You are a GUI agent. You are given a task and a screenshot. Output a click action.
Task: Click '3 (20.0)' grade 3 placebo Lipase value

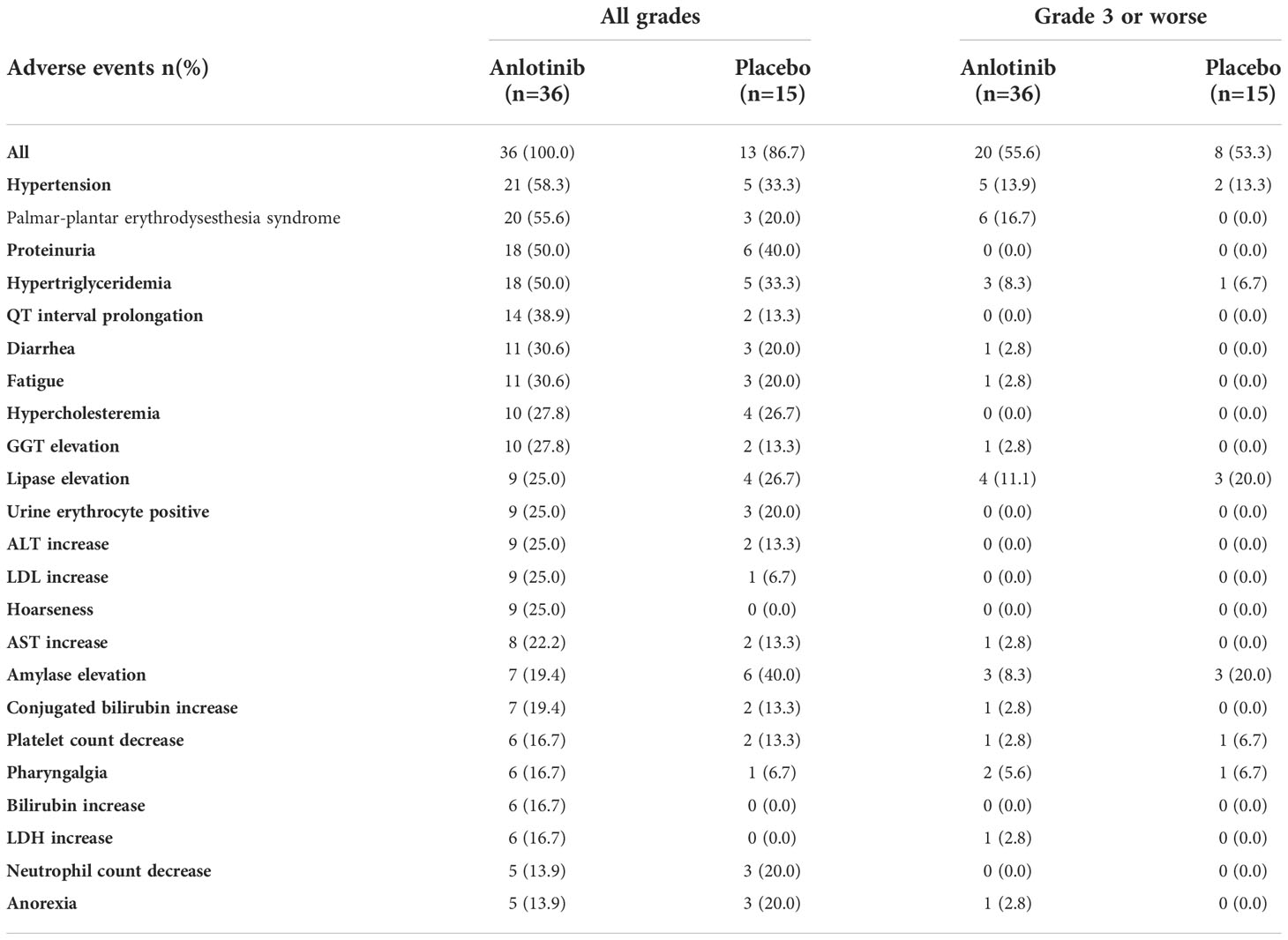pos(1243,479)
